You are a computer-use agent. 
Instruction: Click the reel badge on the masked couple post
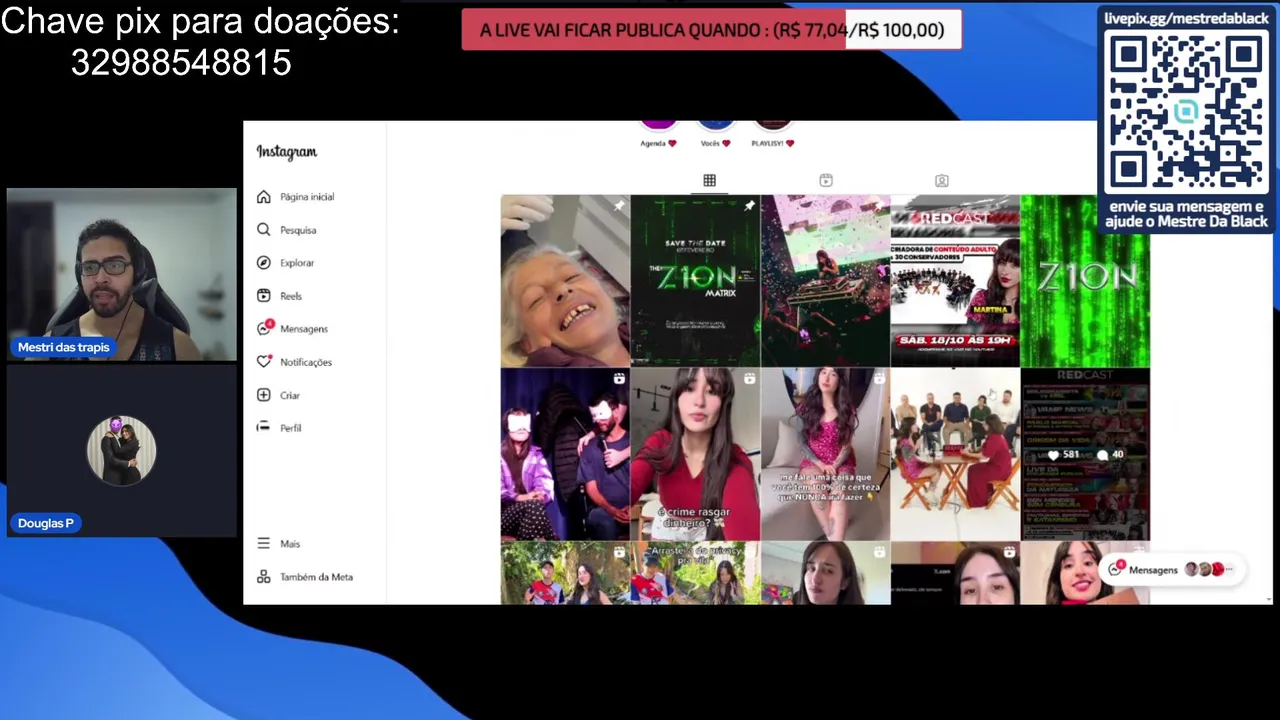pyautogui.click(x=619, y=379)
